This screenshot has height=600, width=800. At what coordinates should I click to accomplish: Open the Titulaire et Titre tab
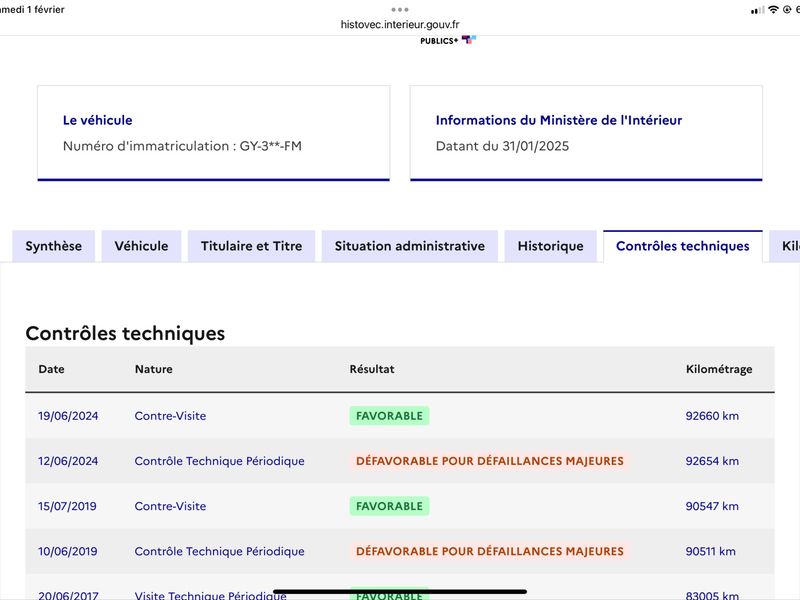click(x=252, y=246)
